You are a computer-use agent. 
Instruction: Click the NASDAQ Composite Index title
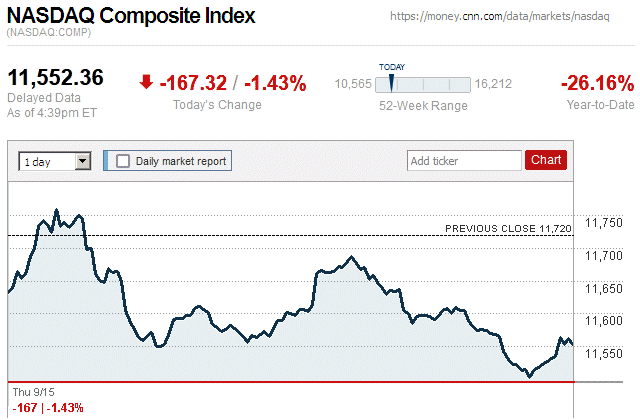(131, 17)
